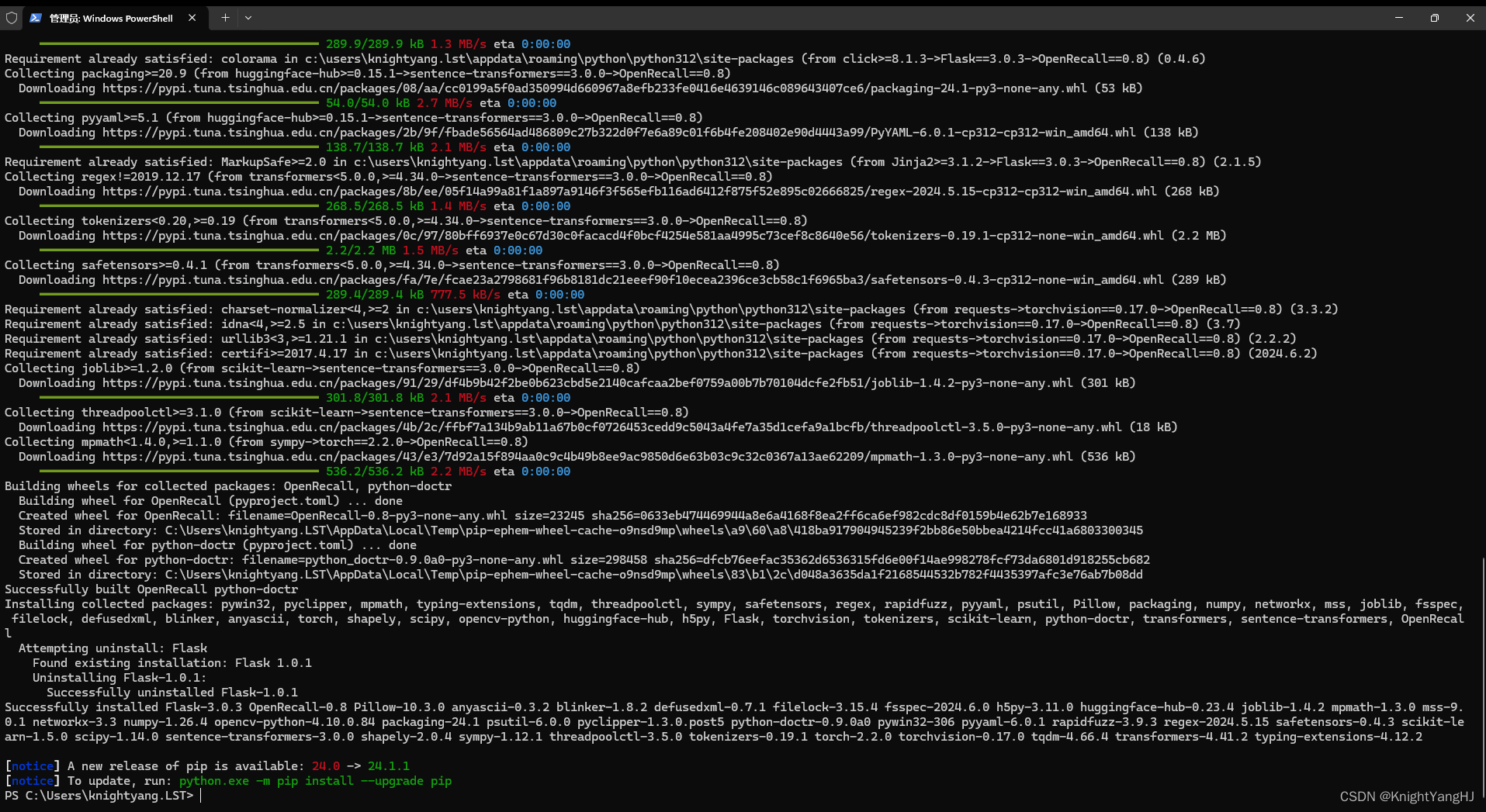Viewport: 1486px width, 812px height.
Task: Click the 'Building wheels for collected packages' line
Action: pyautogui.click(x=228, y=486)
